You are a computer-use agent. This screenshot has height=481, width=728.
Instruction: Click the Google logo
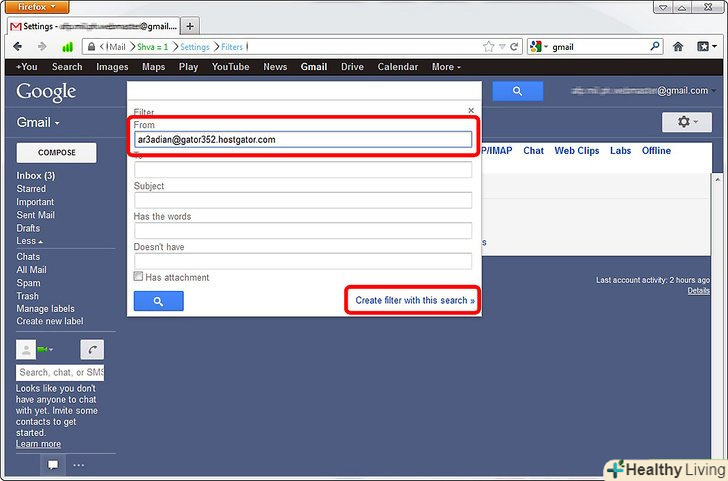point(46,92)
